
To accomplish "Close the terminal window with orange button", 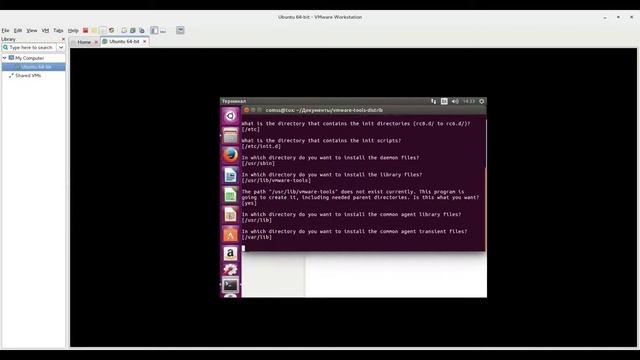I will [246, 110].
